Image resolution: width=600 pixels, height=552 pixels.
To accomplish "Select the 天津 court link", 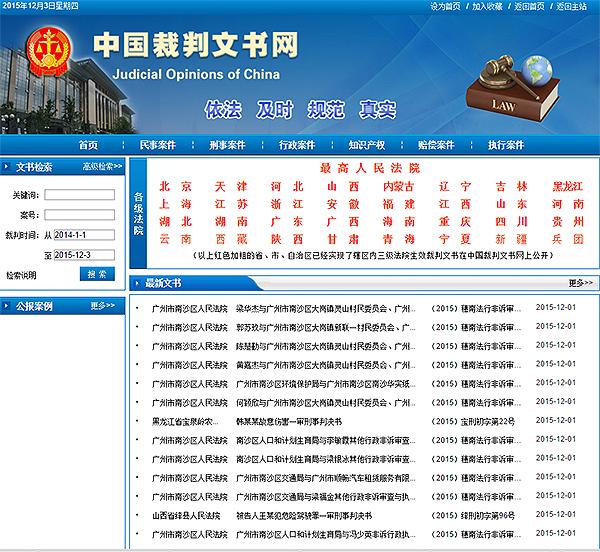I will pos(231,187).
